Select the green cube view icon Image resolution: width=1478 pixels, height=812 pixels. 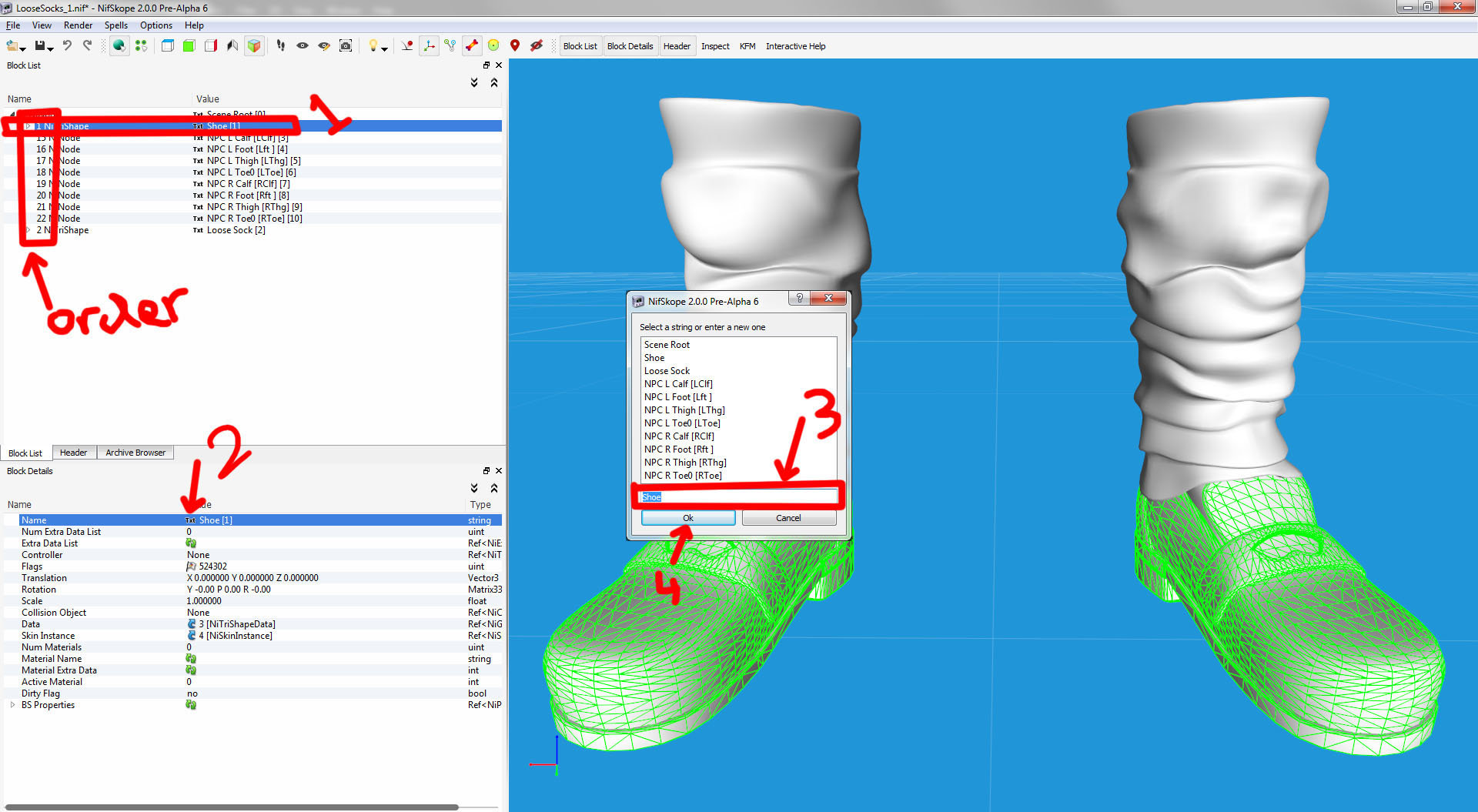pos(189,46)
